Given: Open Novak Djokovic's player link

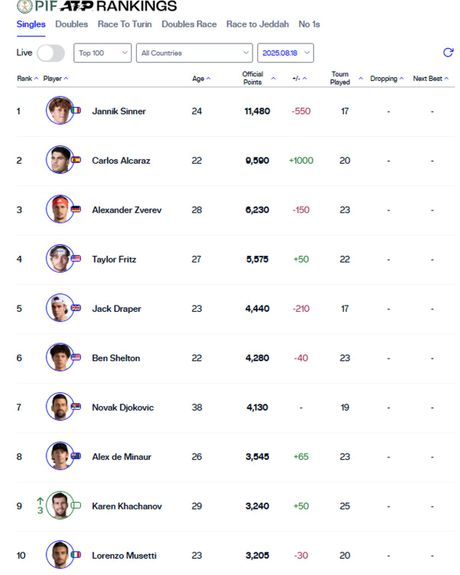Looking at the screenshot, I should [x=123, y=407].
